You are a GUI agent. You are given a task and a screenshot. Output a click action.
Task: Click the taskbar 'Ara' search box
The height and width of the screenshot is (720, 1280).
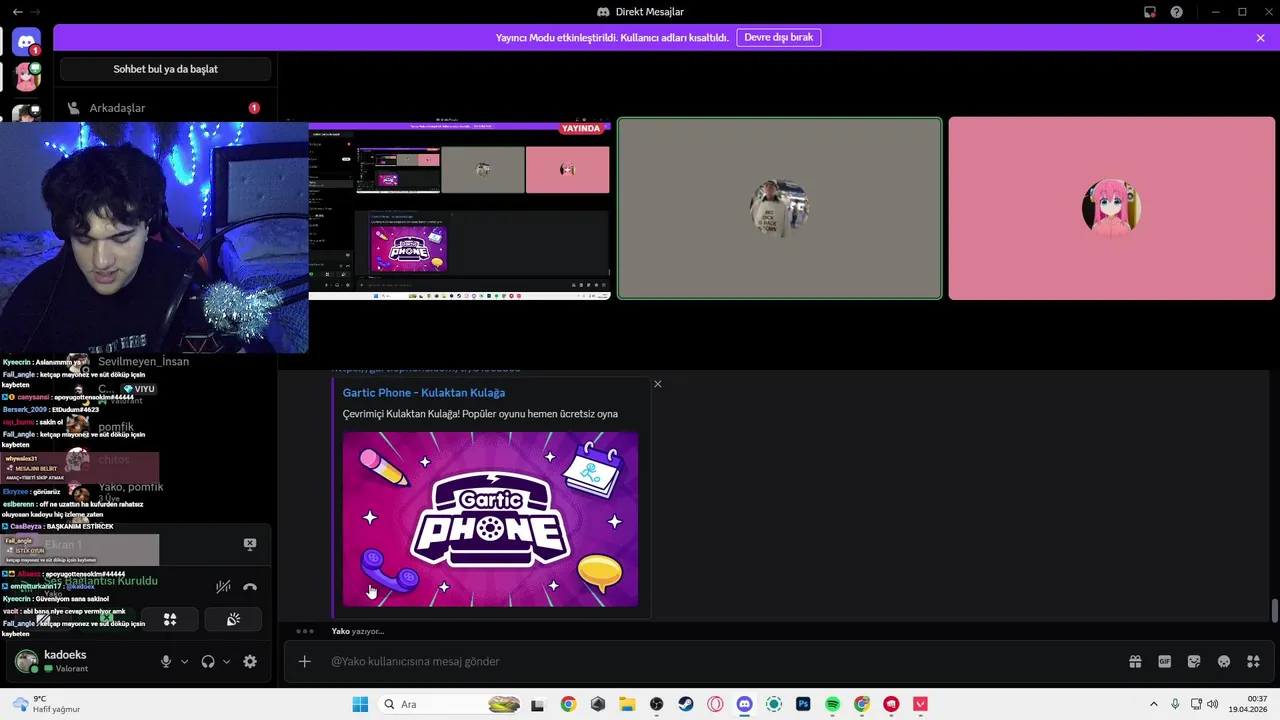point(450,704)
